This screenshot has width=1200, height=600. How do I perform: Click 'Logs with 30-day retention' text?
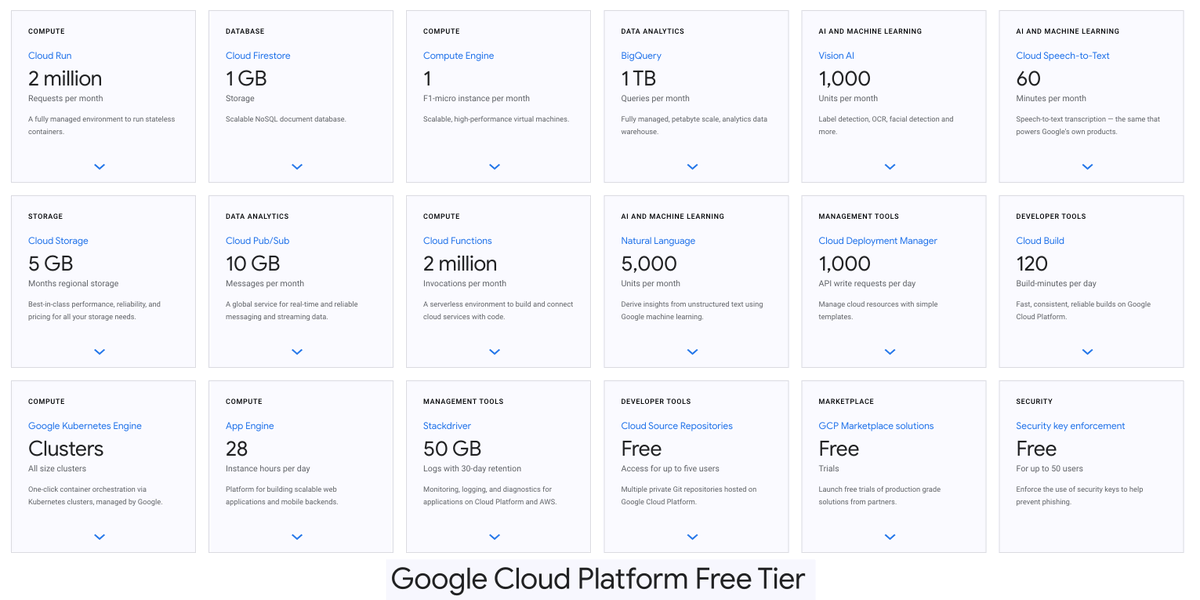coord(472,469)
